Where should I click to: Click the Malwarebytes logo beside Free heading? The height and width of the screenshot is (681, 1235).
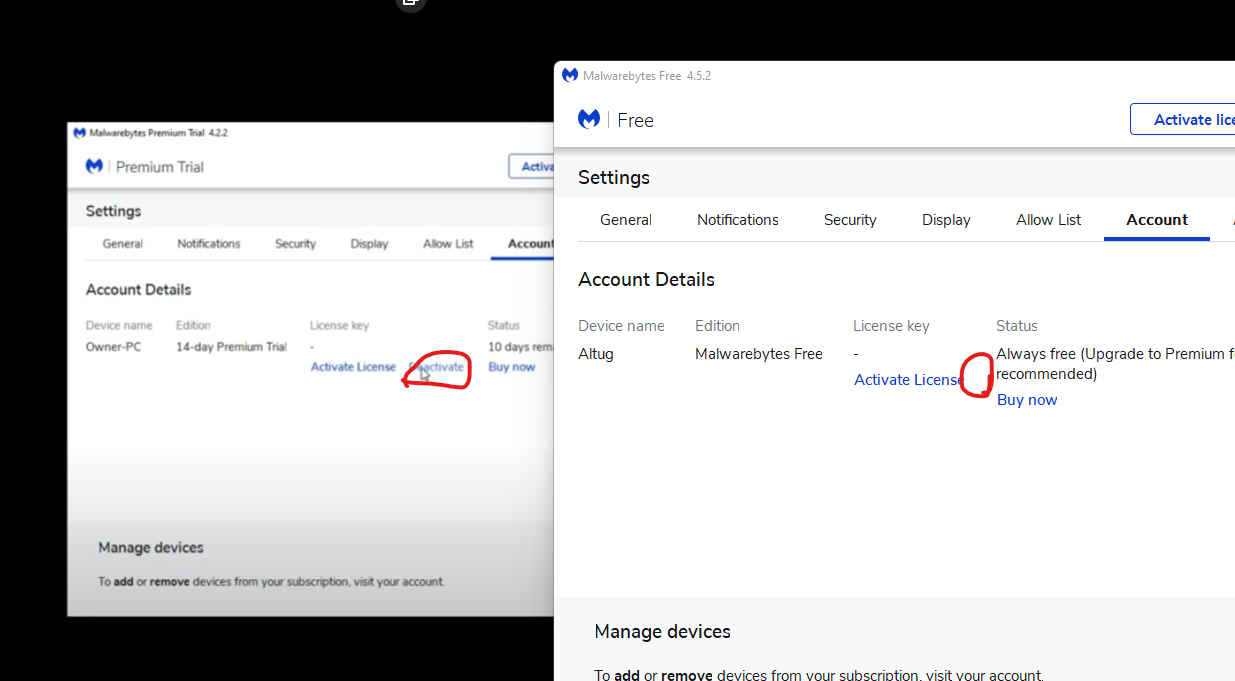tap(589, 119)
